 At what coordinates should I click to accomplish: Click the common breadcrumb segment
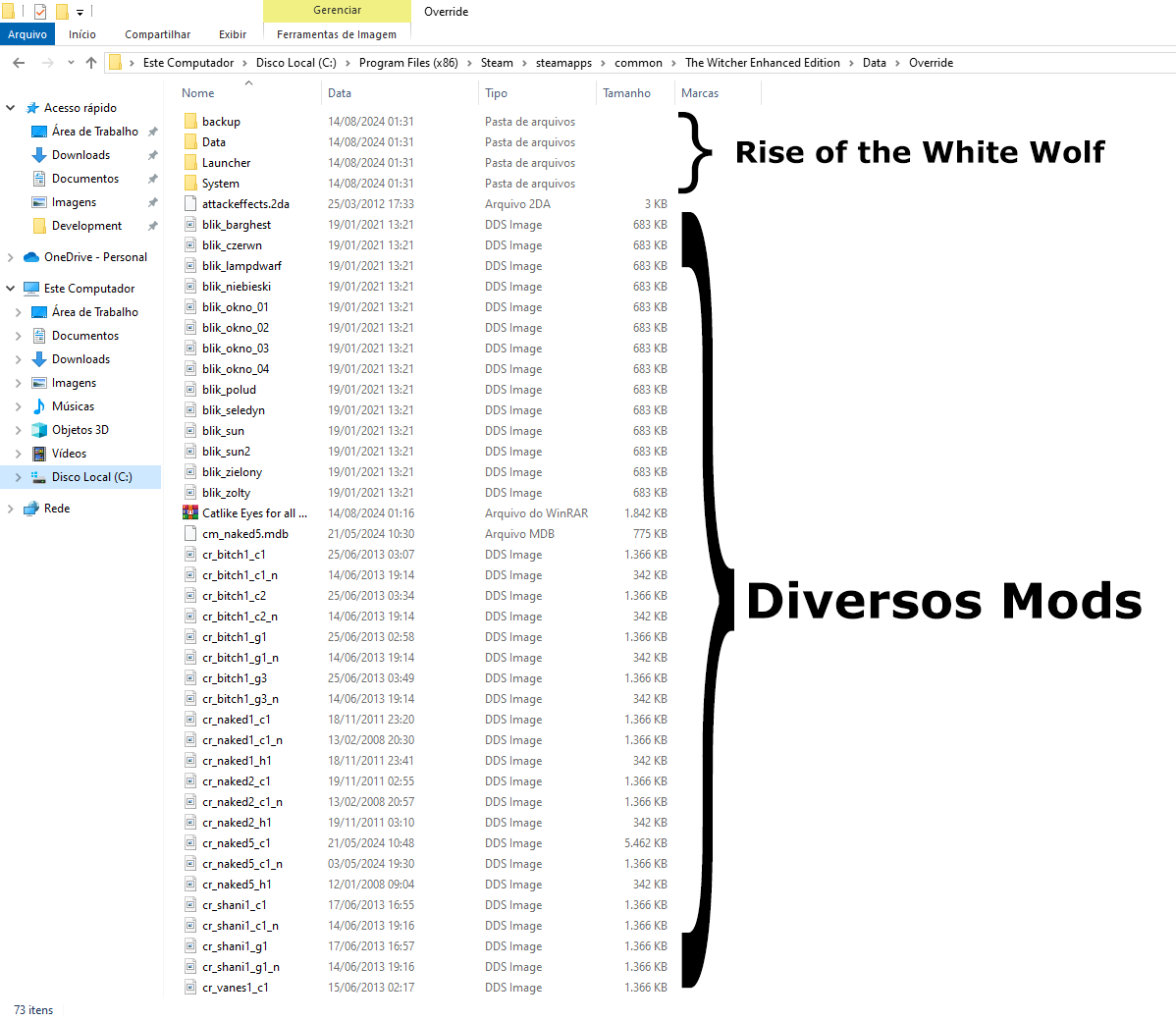coord(638,63)
